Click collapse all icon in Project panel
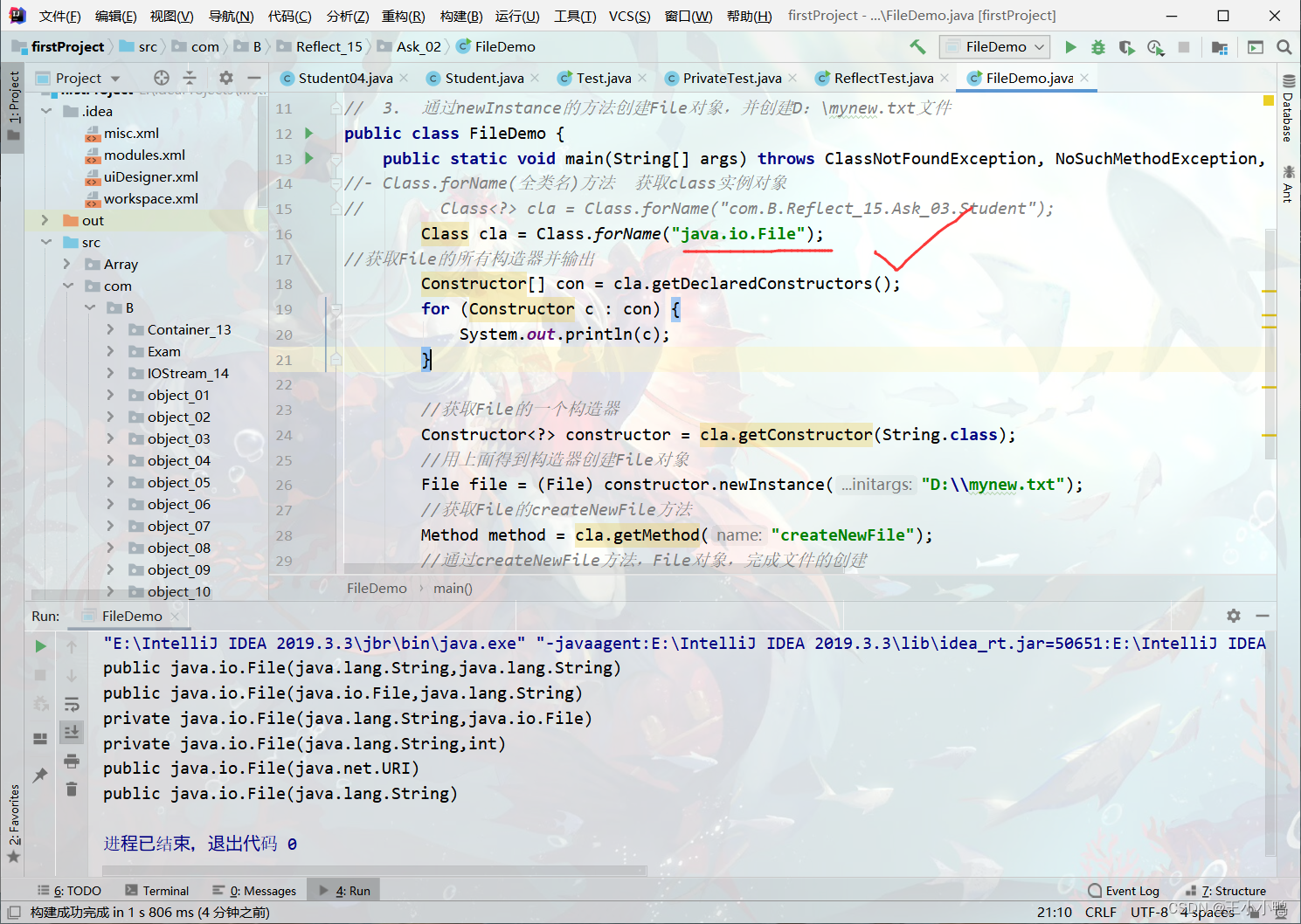 click(x=190, y=78)
